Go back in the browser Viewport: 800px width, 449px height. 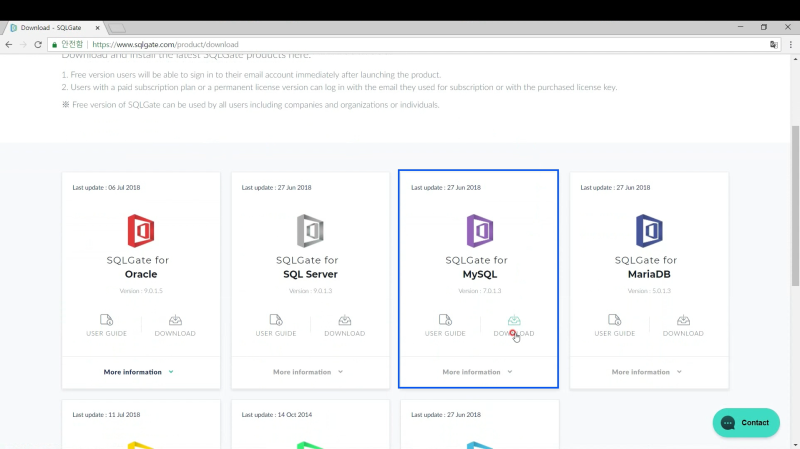pyautogui.click(x=9, y=44)
